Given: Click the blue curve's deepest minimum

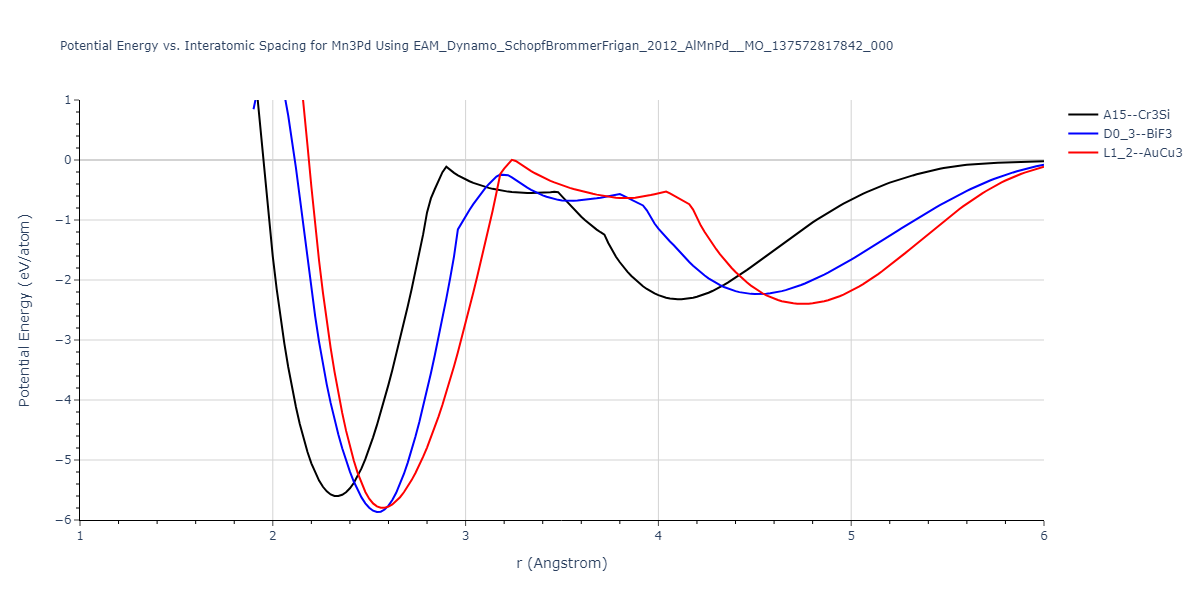Looking at the screenshot, I should click(377, 511).
